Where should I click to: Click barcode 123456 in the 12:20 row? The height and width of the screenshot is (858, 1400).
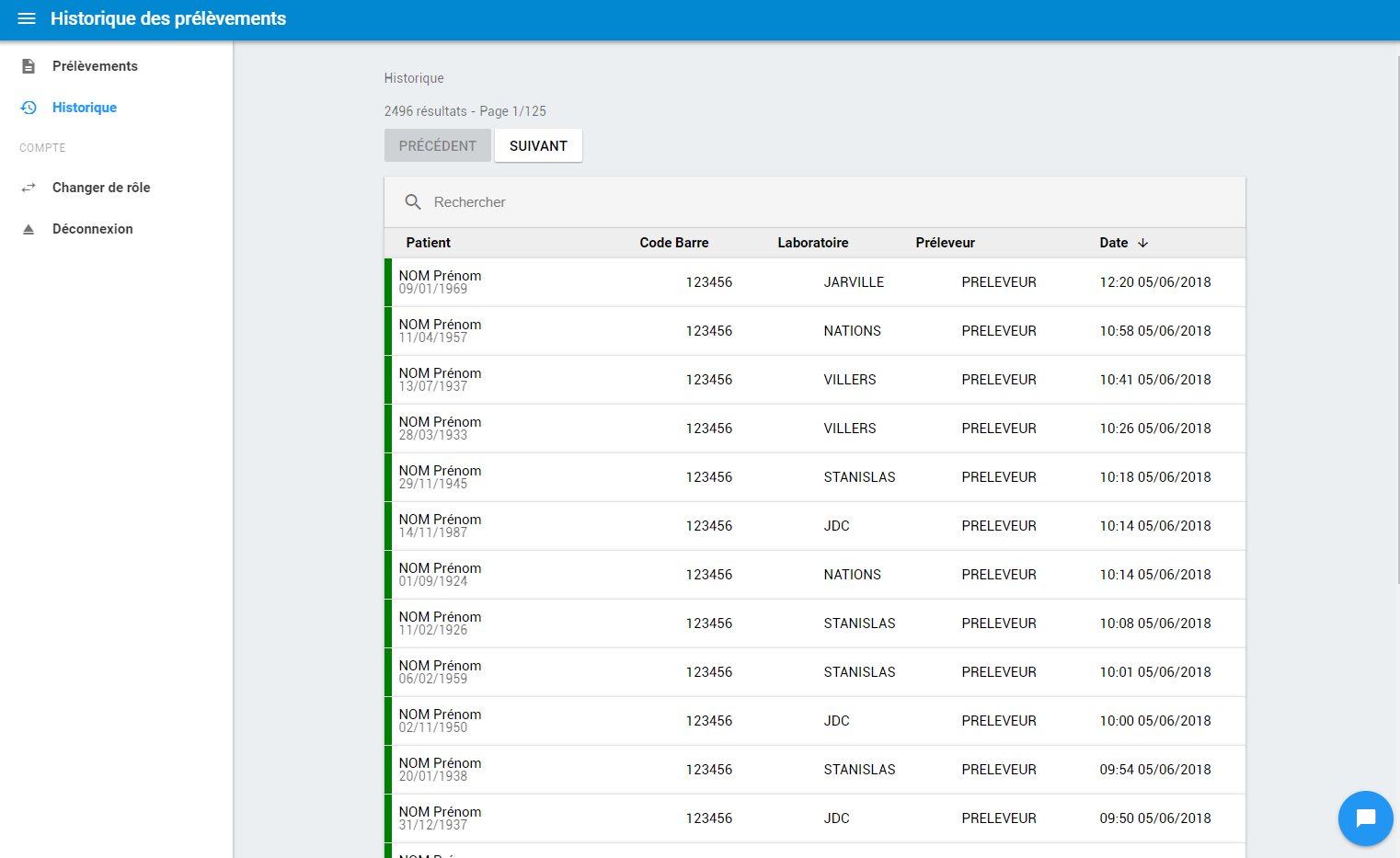point(709,282)
